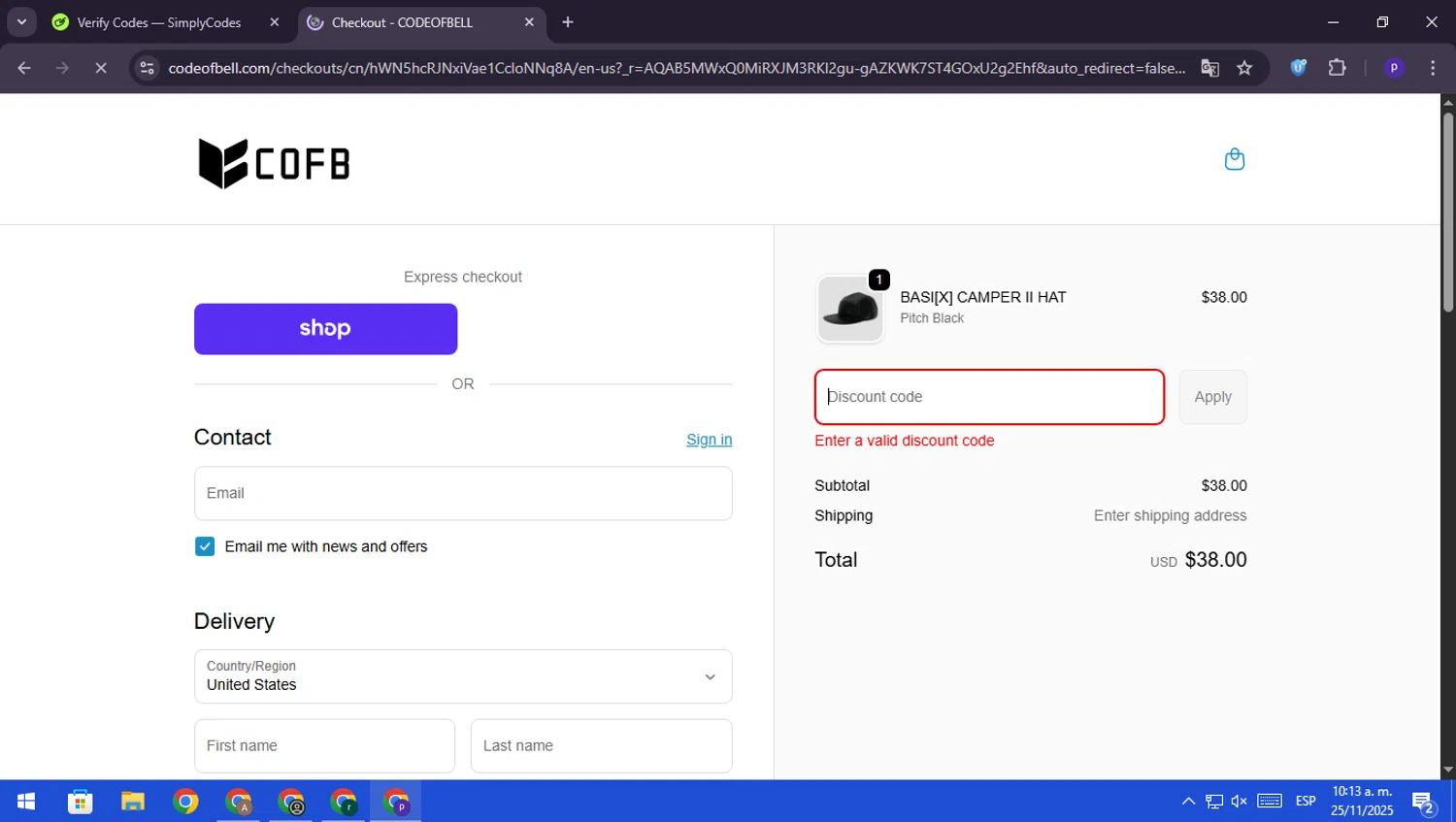Open the Extensions puzzle icon
The height and width of the screenshot is (822, 1456).
pyautogui.click(x=1337, y=68)
